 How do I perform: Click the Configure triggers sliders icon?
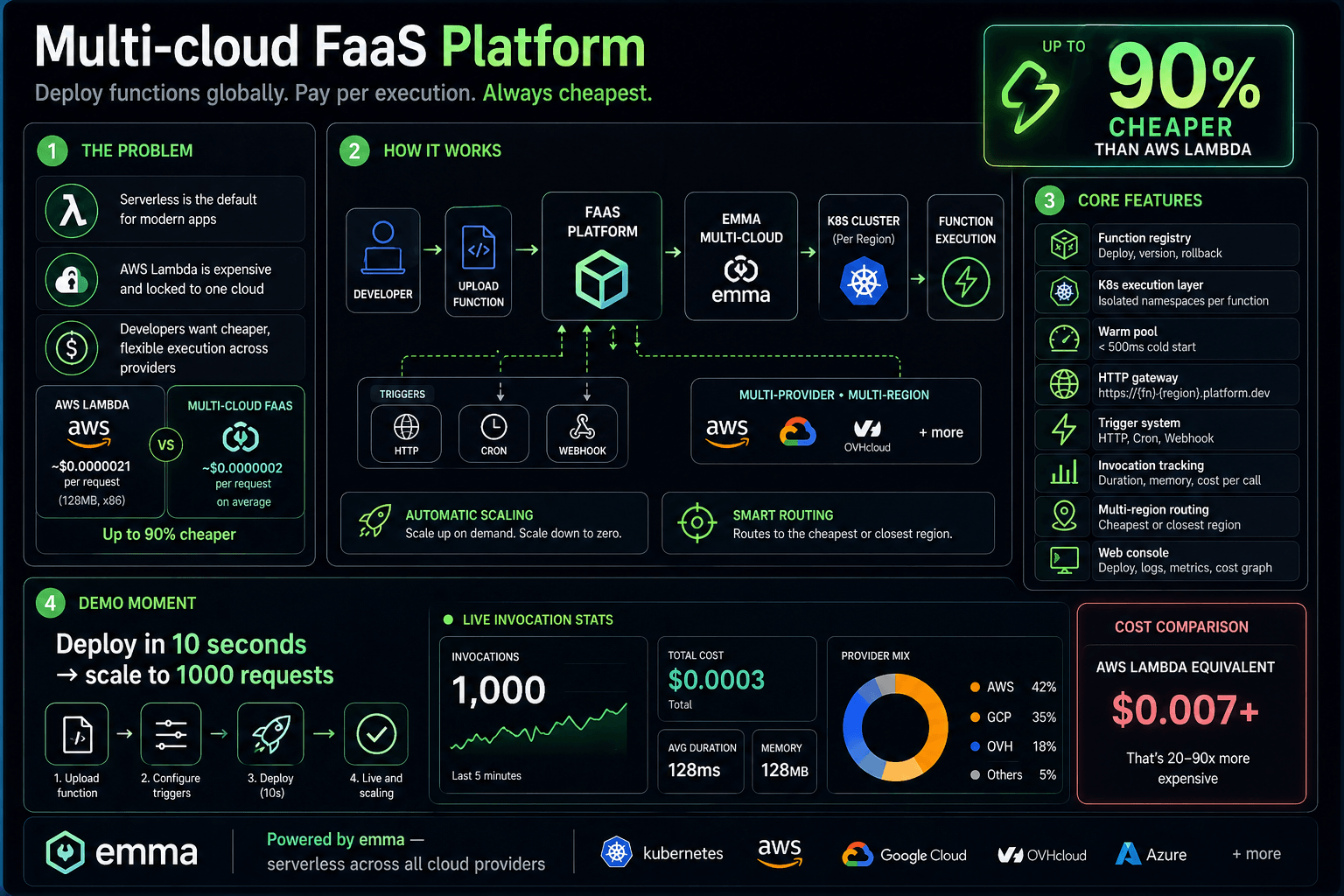pos(171,734)
